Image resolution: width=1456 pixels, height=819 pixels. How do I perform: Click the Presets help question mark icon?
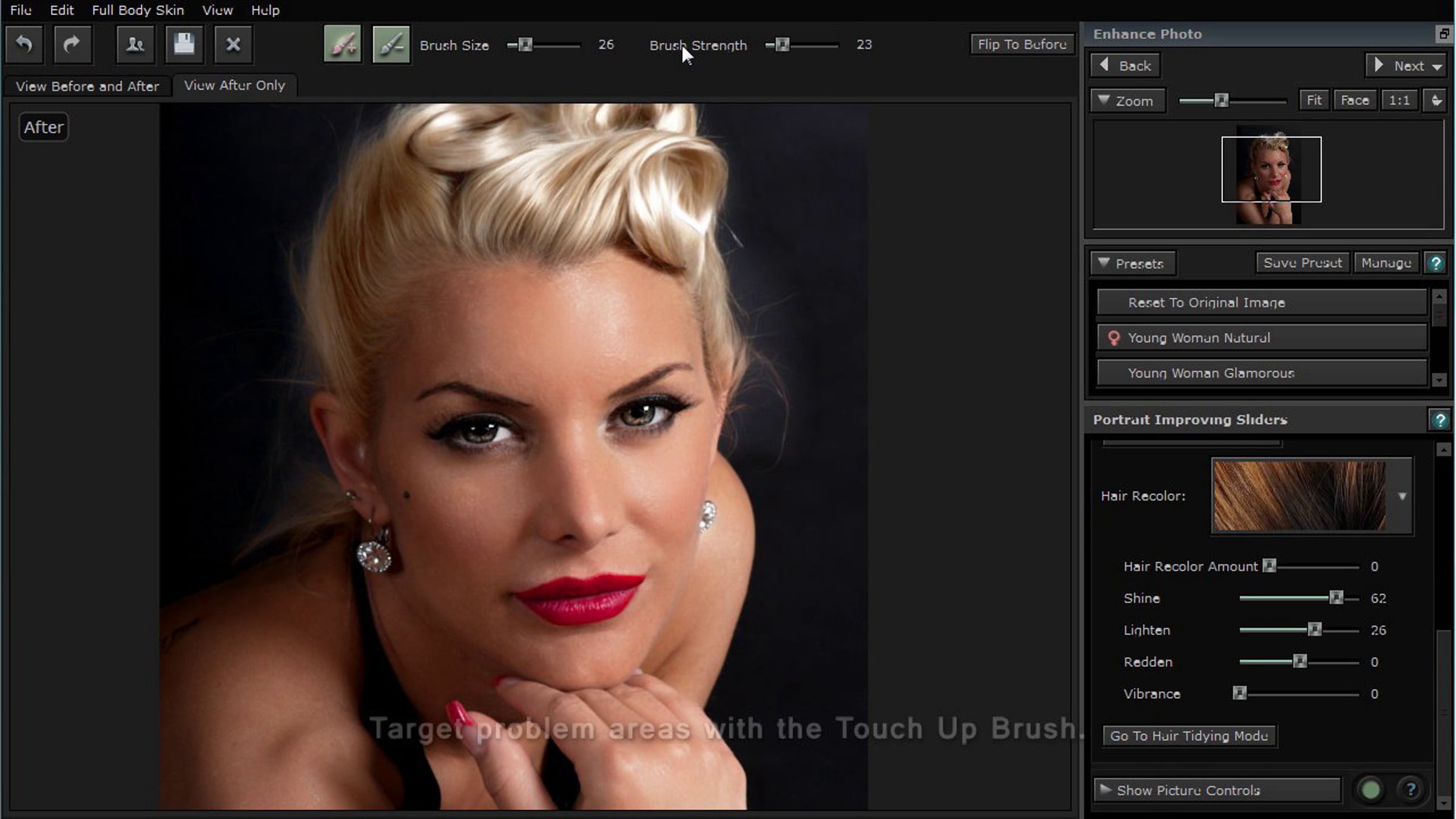point(1435,263)
